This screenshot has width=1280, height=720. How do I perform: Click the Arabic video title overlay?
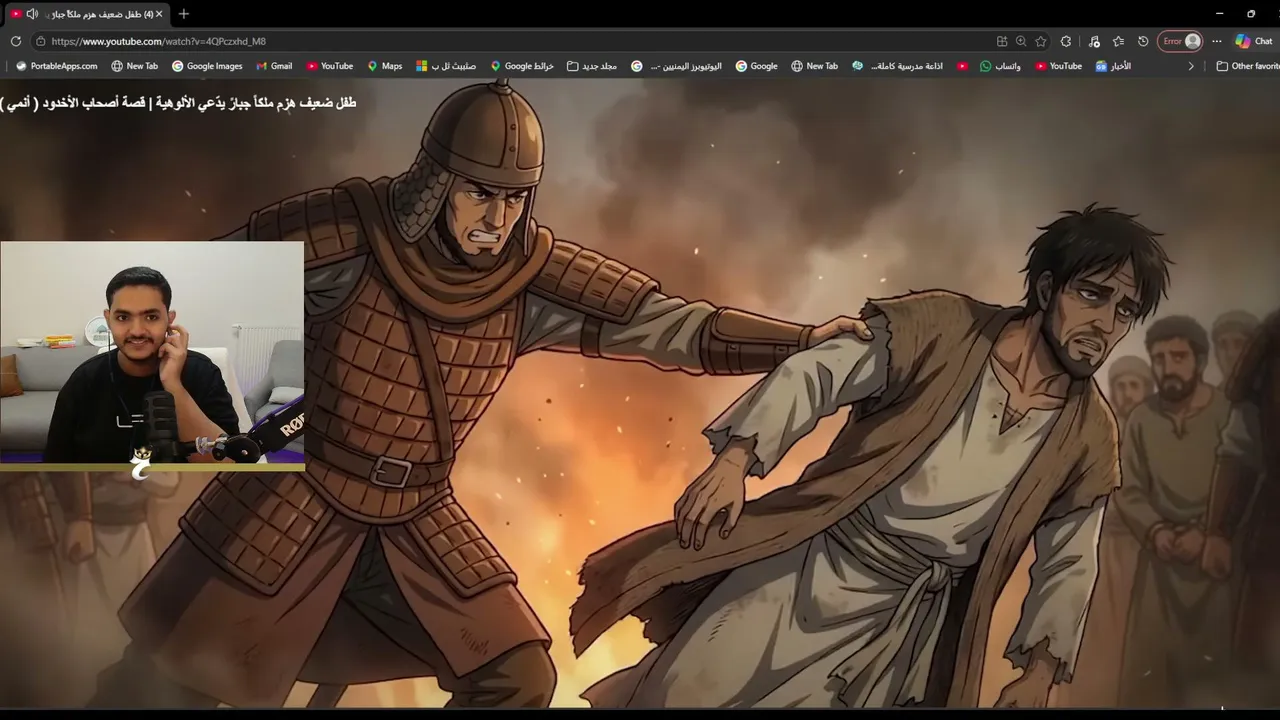tap(178, 102)
